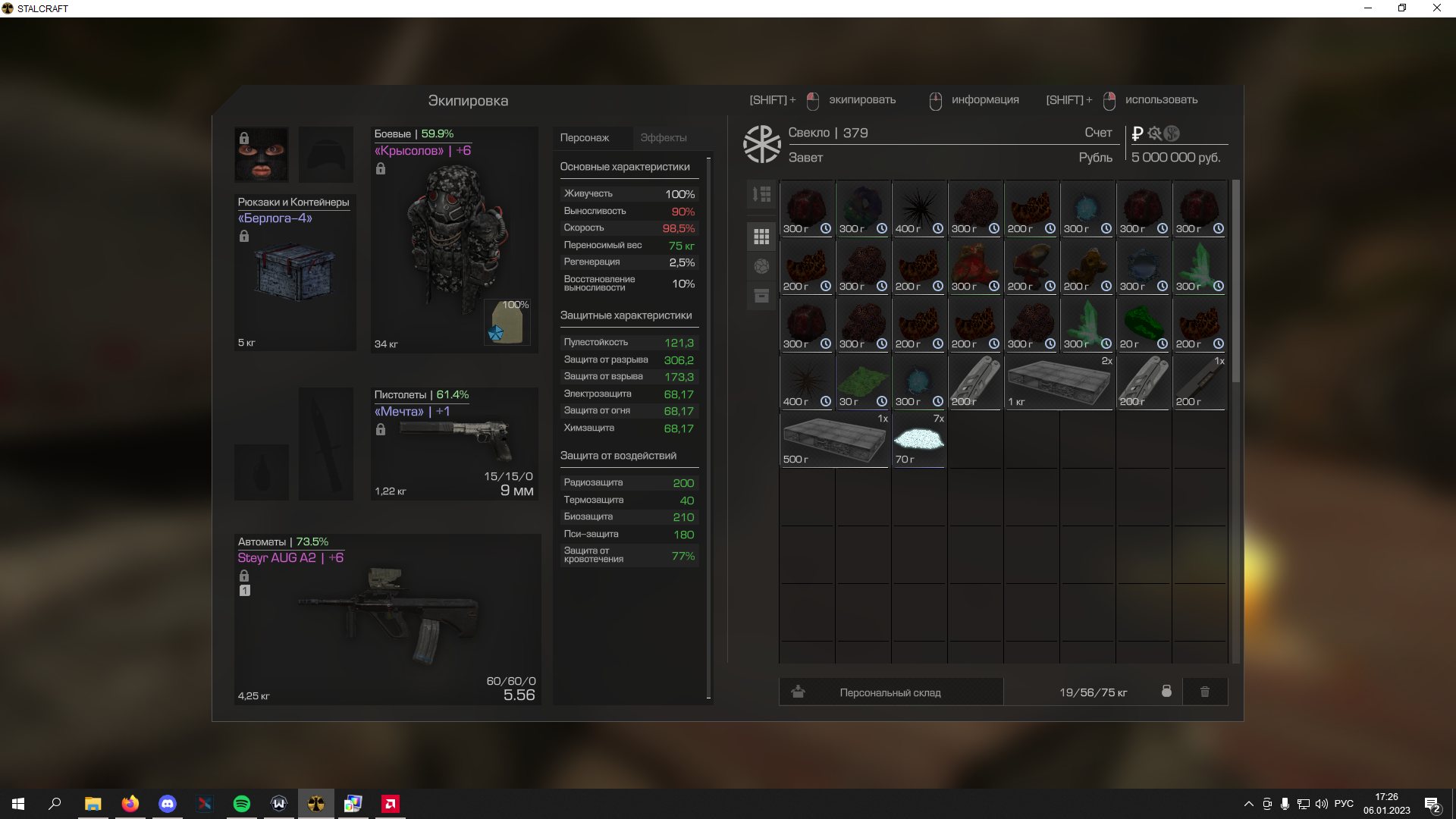Toggle lock on the balaclava mask
The image size is (1456, 819).
tap(244, 138)
